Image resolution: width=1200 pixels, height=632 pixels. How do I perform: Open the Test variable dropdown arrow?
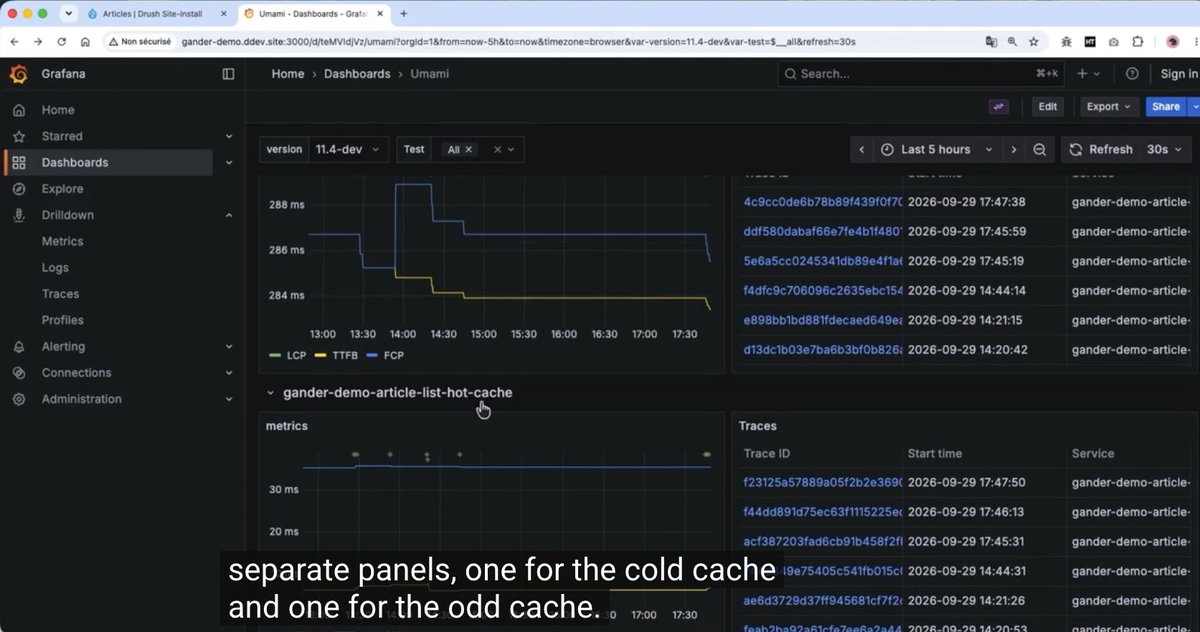pos(511,149)
